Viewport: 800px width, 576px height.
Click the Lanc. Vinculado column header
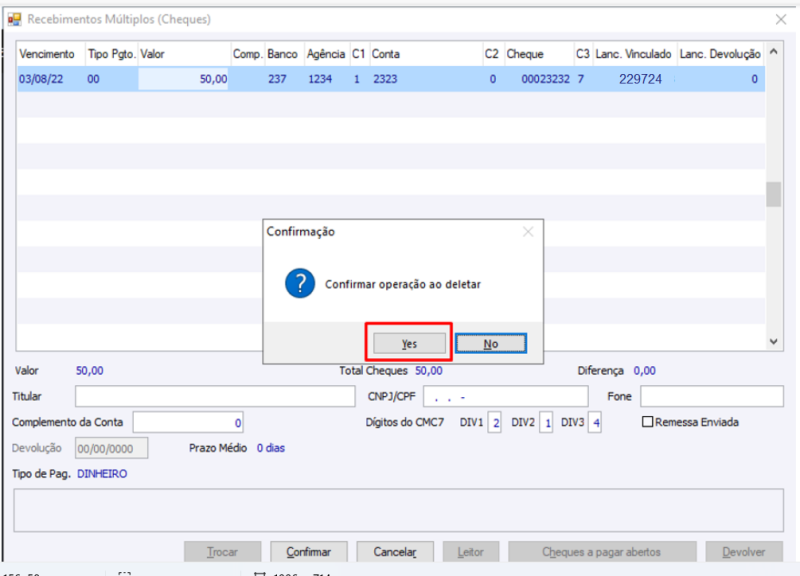pyautogui.click(x=634, y=54)
